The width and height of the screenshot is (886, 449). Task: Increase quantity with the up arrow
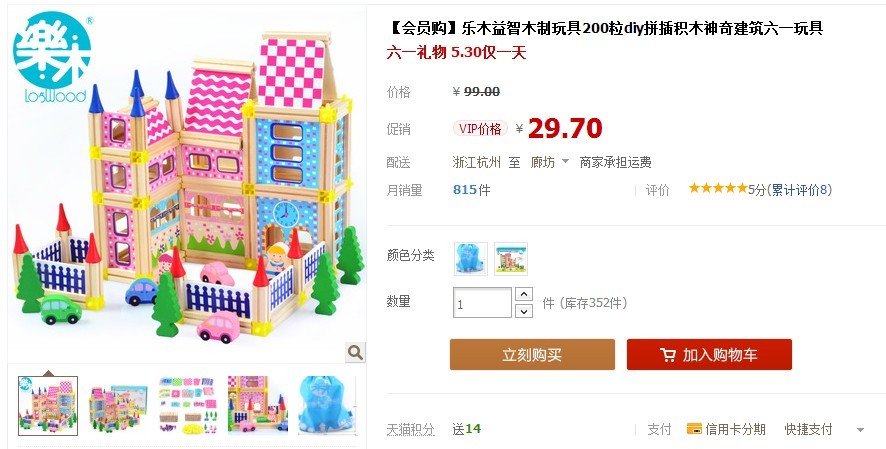click(524, 294)
